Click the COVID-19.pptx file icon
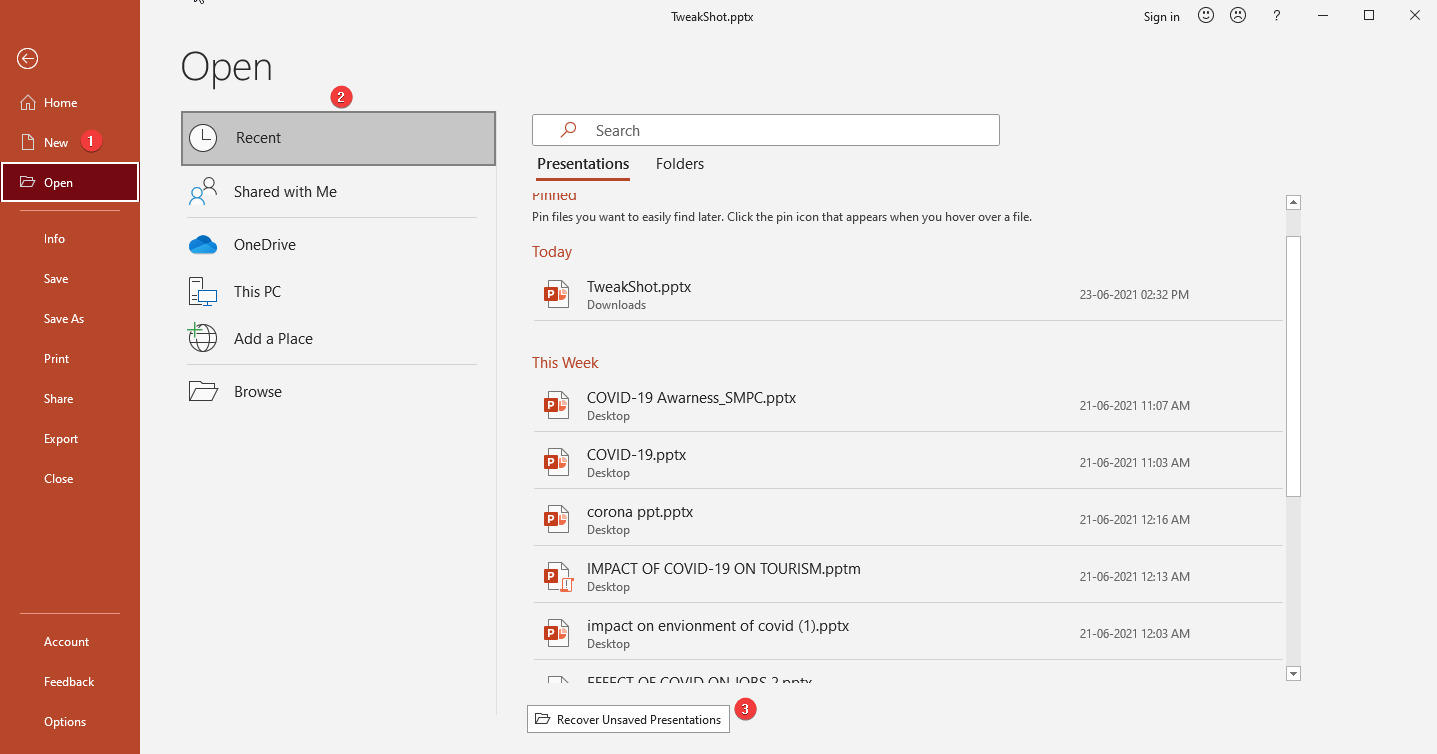 (555, 461)
